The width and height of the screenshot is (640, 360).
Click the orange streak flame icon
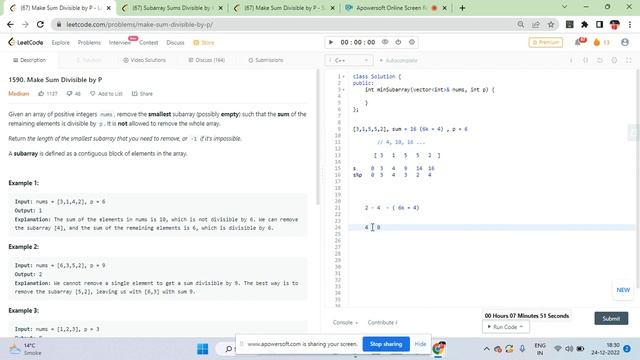point(596,42)
